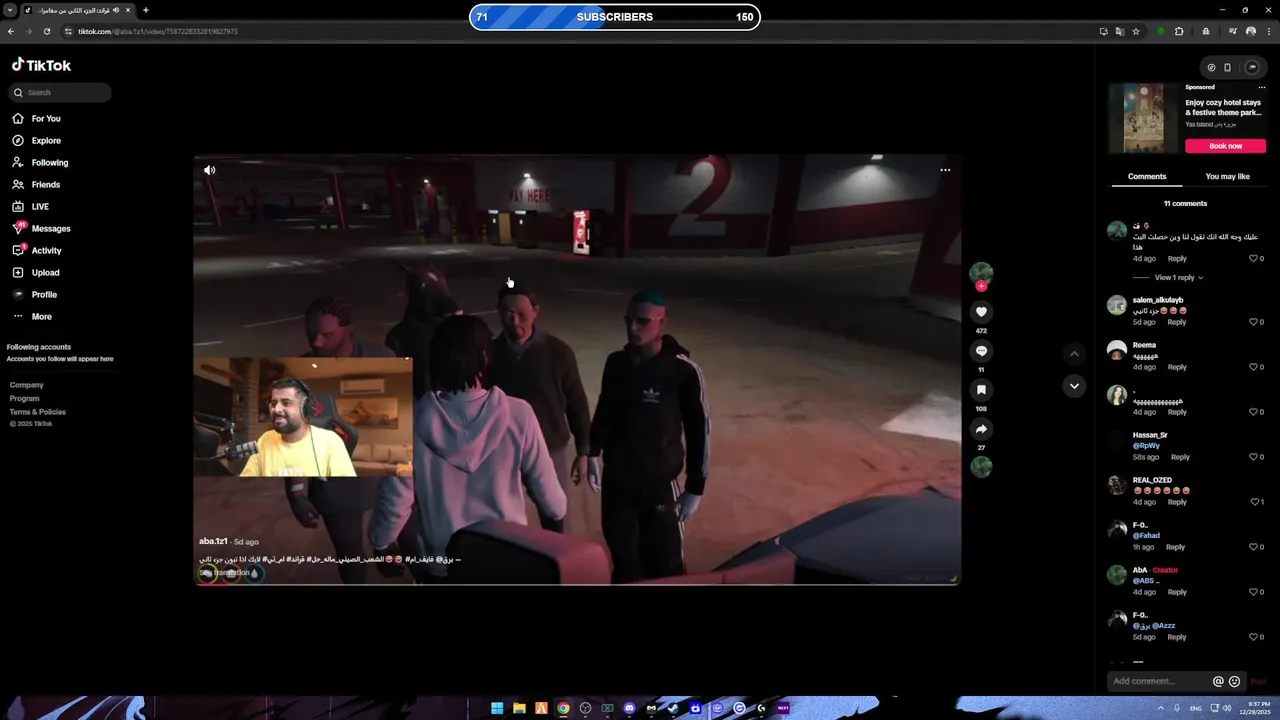This screenshot has width=1280, height=720.
Task: Click the browser back arrow
Action: click(x=11, y=31)
